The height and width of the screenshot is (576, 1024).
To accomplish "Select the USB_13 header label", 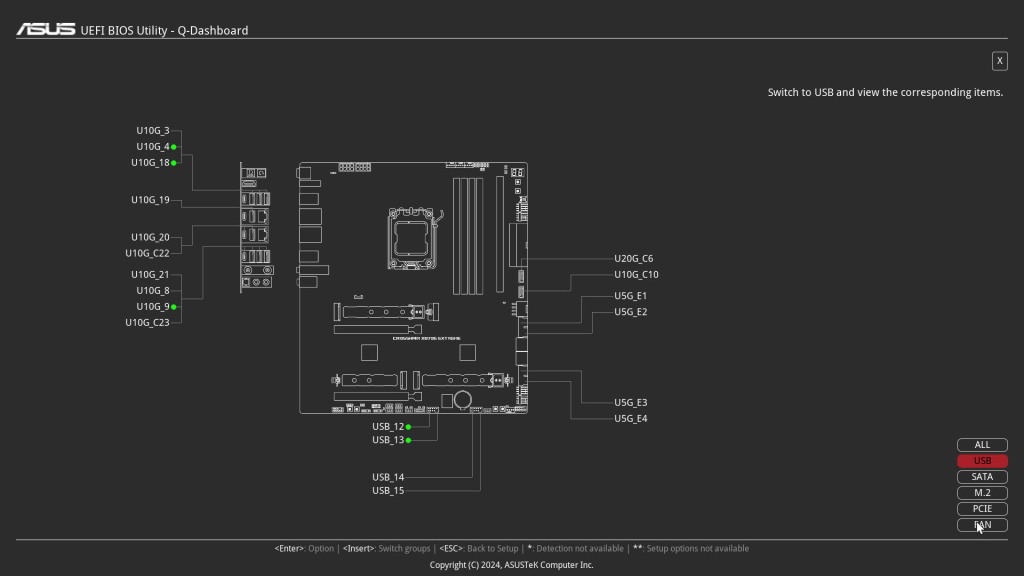I will coord(388,440).
